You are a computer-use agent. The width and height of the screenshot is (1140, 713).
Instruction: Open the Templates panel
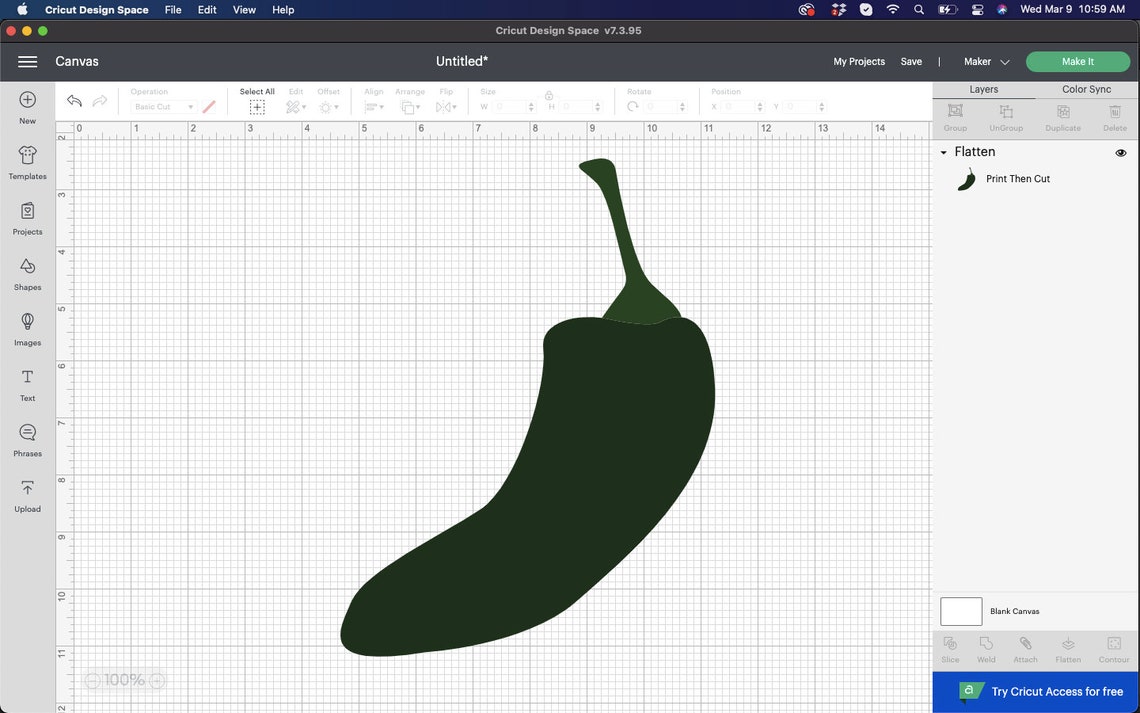[27, 160]
